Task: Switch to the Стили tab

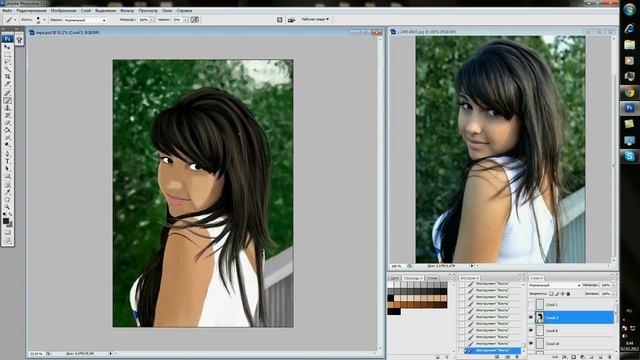Action: coord(432,278)
